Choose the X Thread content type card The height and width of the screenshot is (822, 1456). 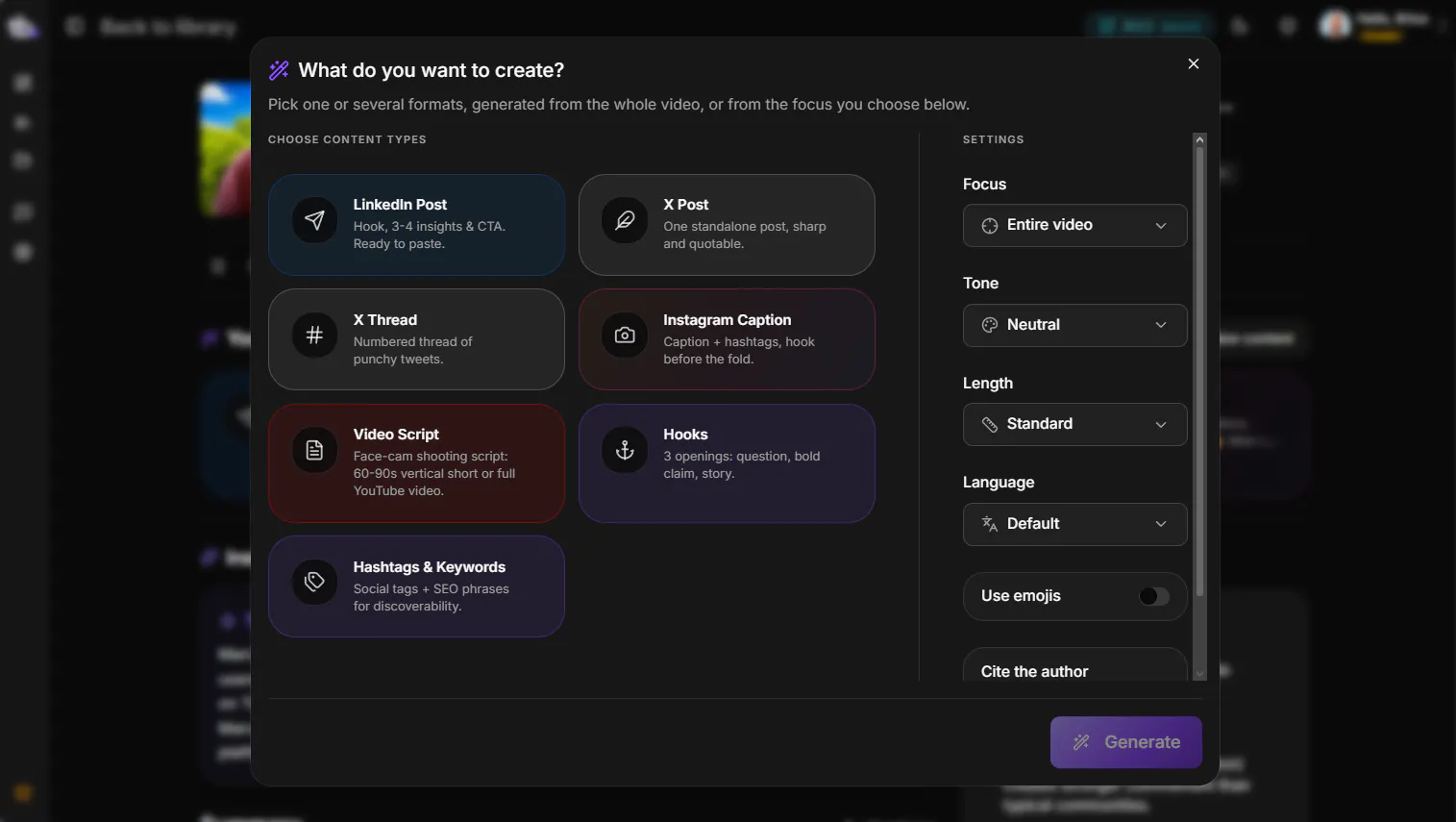pyautogui.click(x=416, y=339)
